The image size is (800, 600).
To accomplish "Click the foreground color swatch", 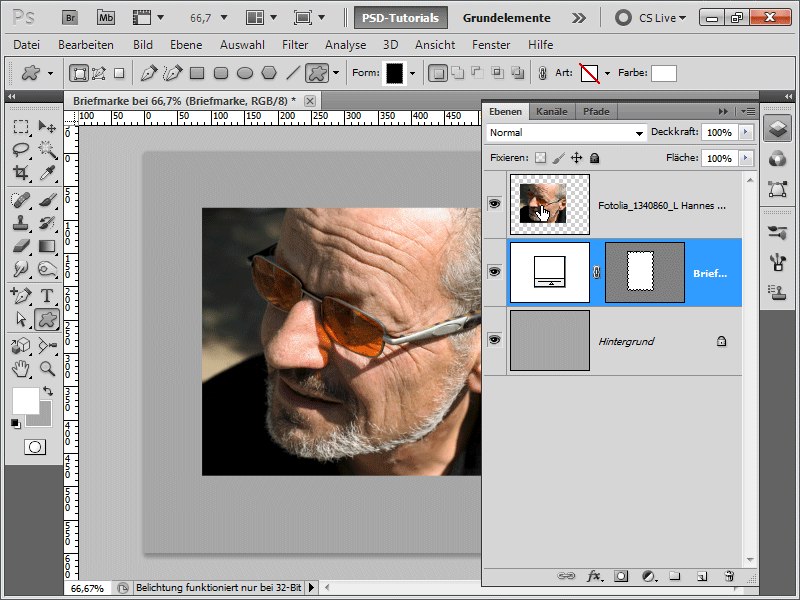I will [x=26, y=401].
